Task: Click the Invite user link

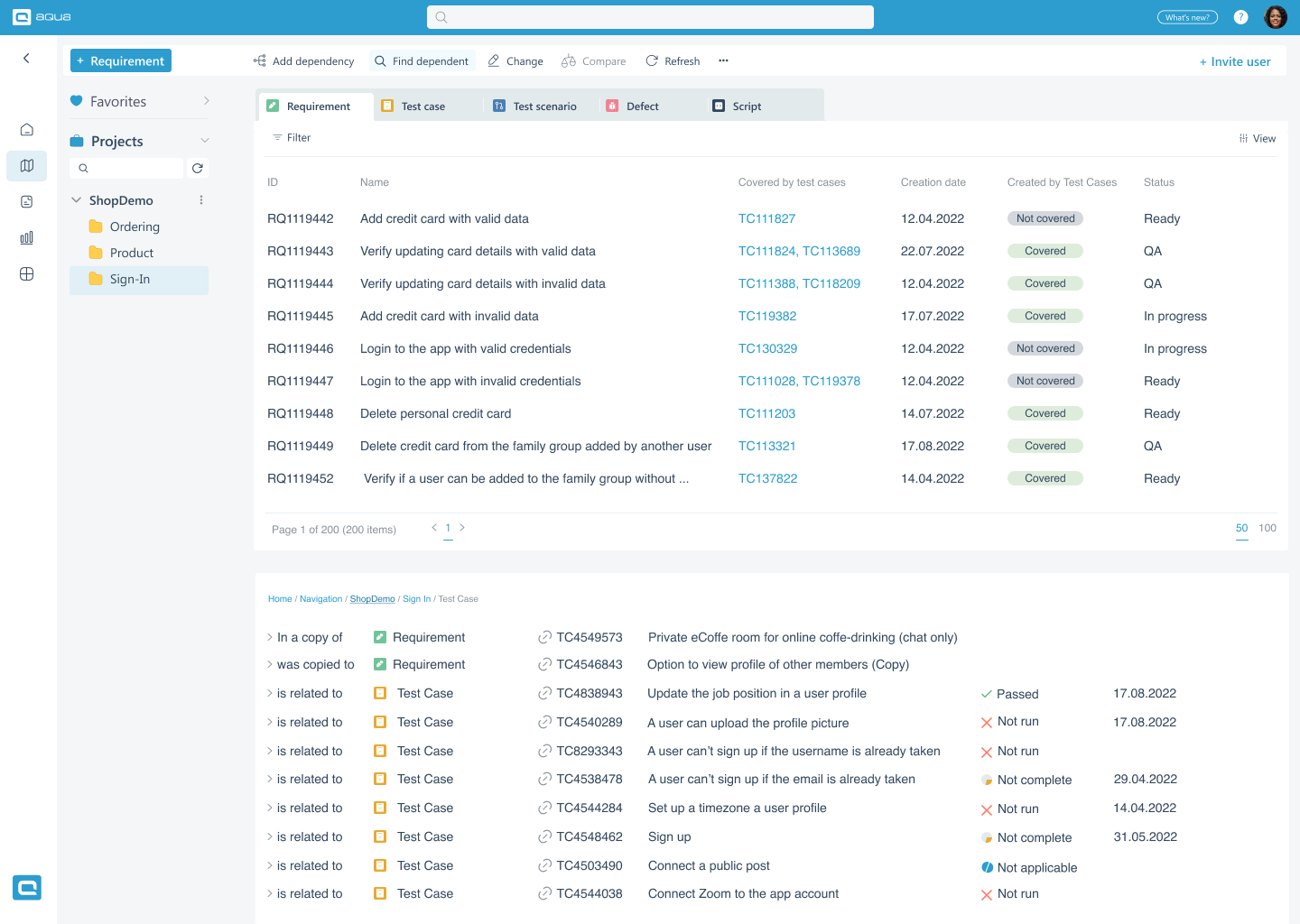Action: click(x=1235, y=60)
